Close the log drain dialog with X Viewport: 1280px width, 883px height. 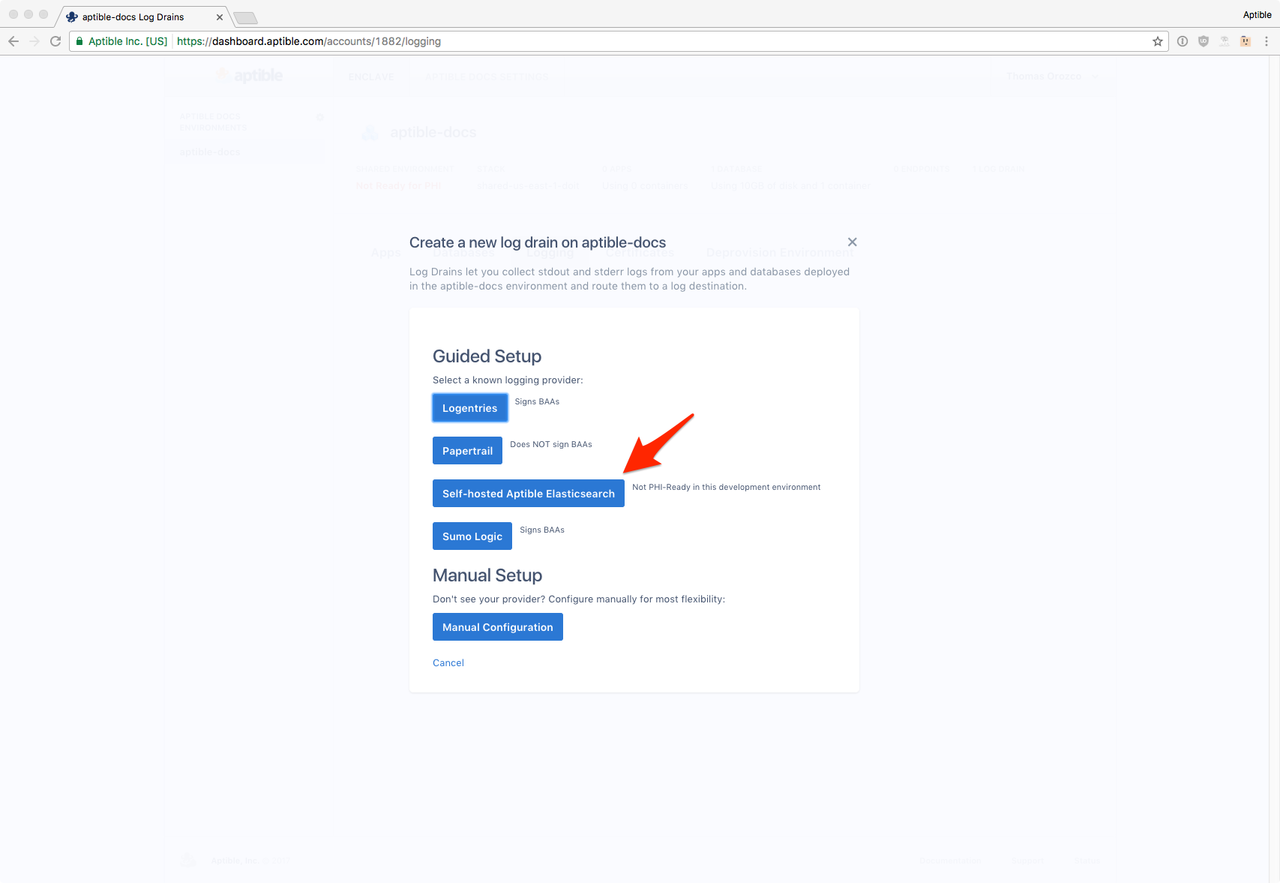tap(852, 242)
